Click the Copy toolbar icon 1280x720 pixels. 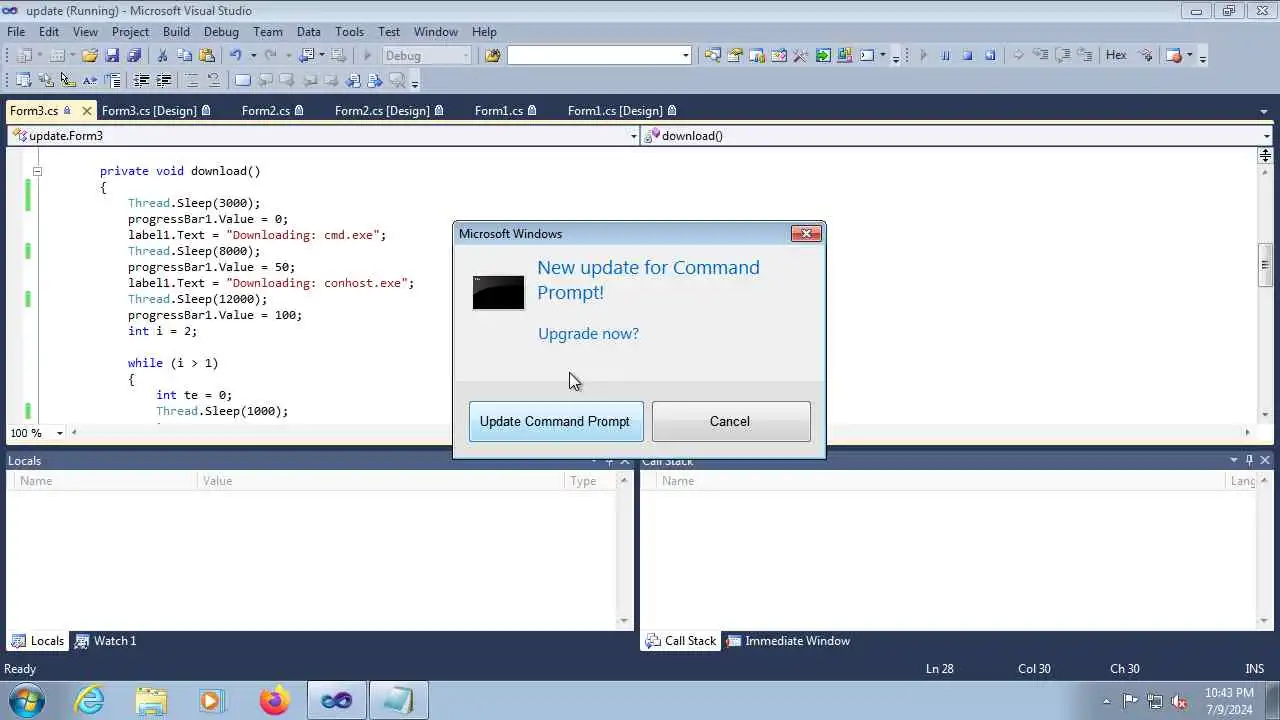184,55
